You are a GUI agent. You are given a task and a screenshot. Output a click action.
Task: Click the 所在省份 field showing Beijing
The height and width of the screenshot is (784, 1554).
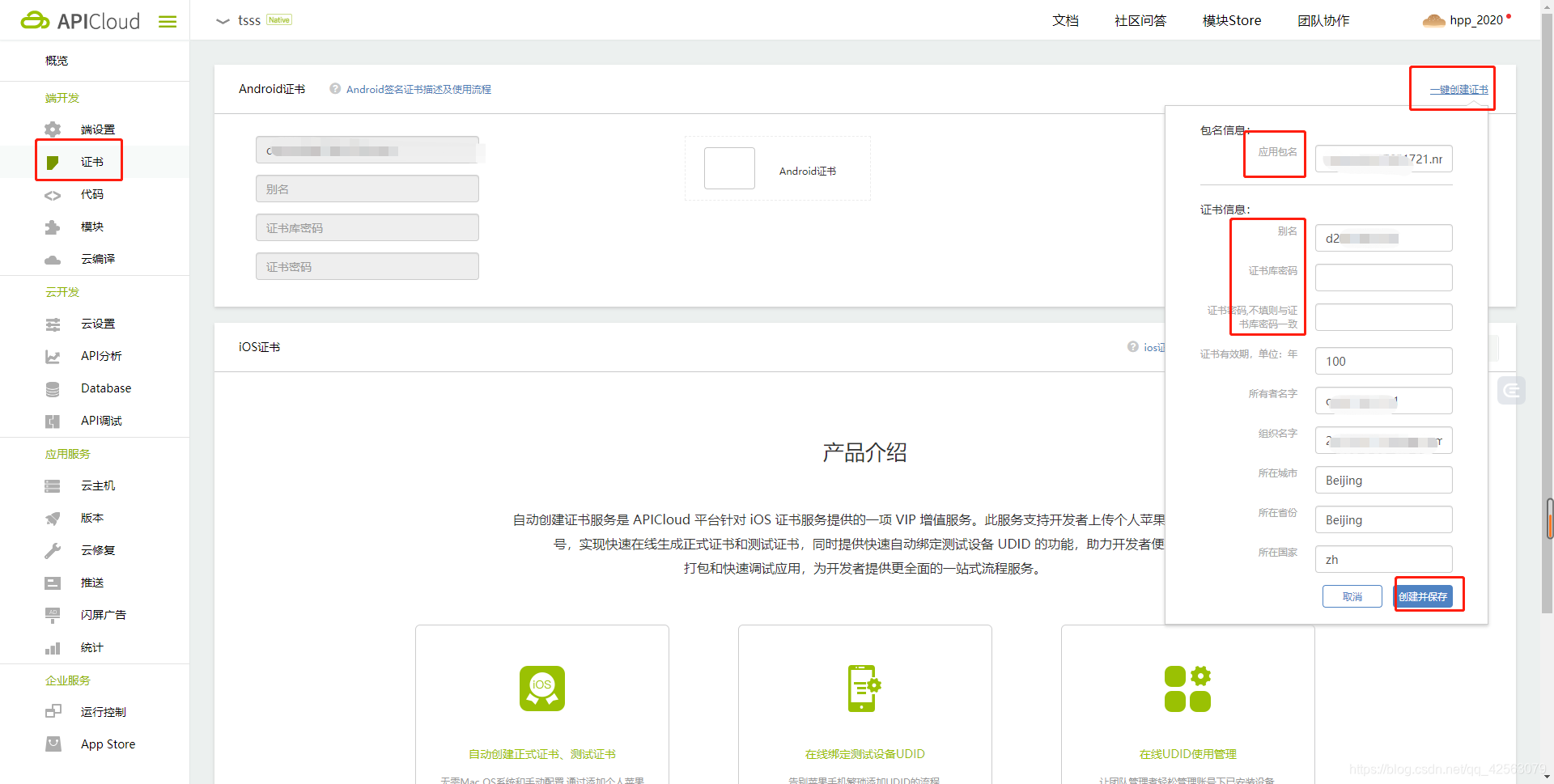tap(1383, 519)
